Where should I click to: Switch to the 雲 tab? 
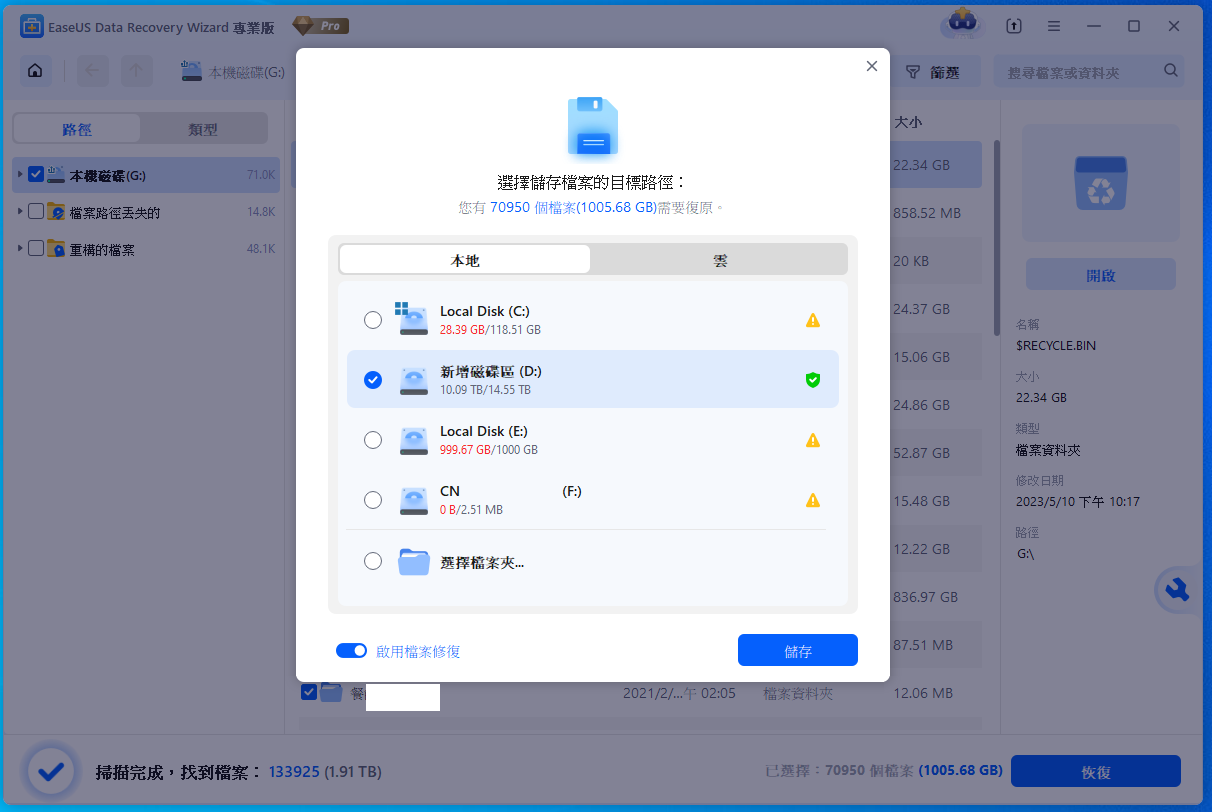(722, 258)
